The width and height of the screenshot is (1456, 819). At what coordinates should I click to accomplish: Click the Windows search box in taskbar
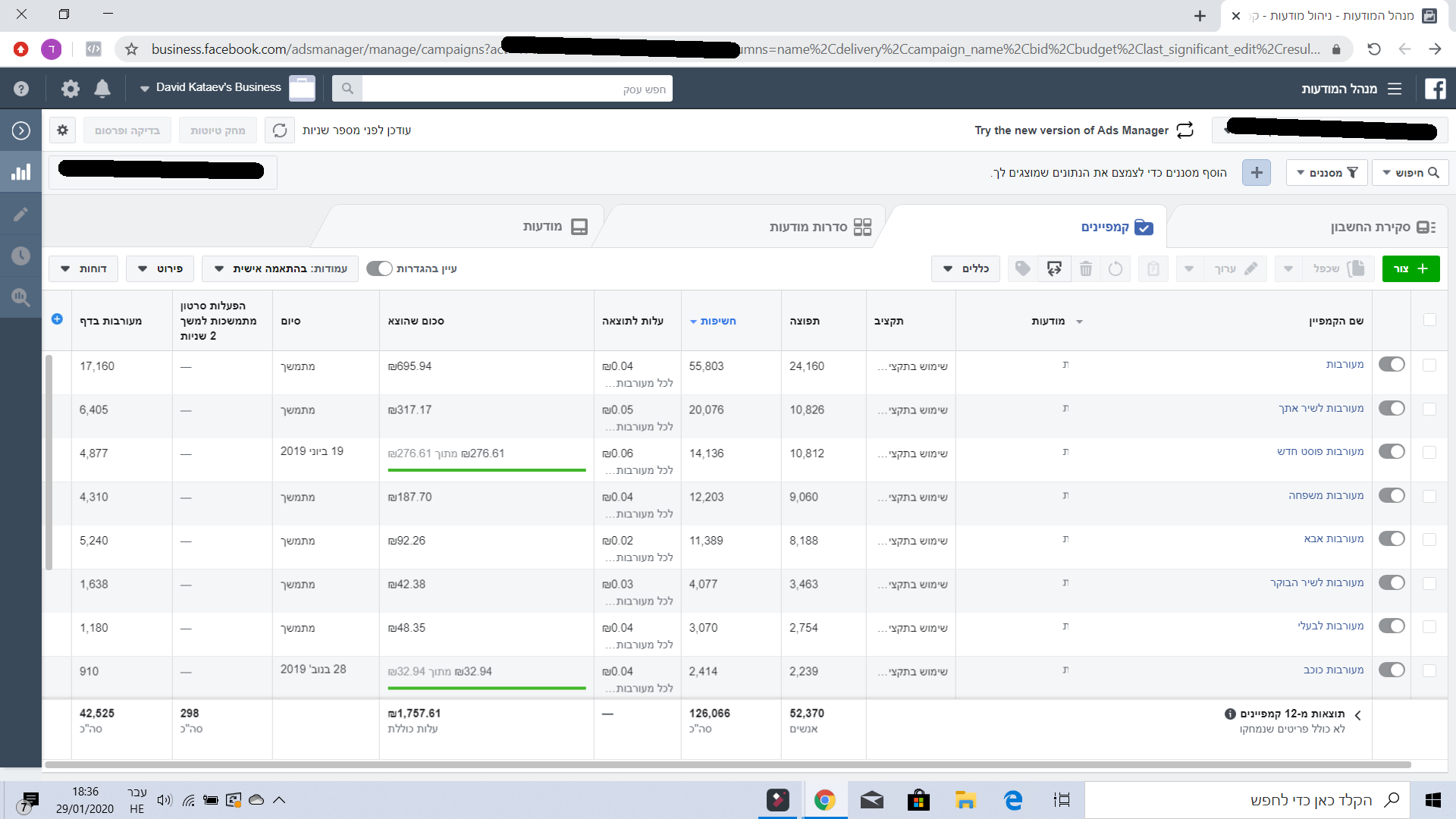click(x=1247, y=800)
